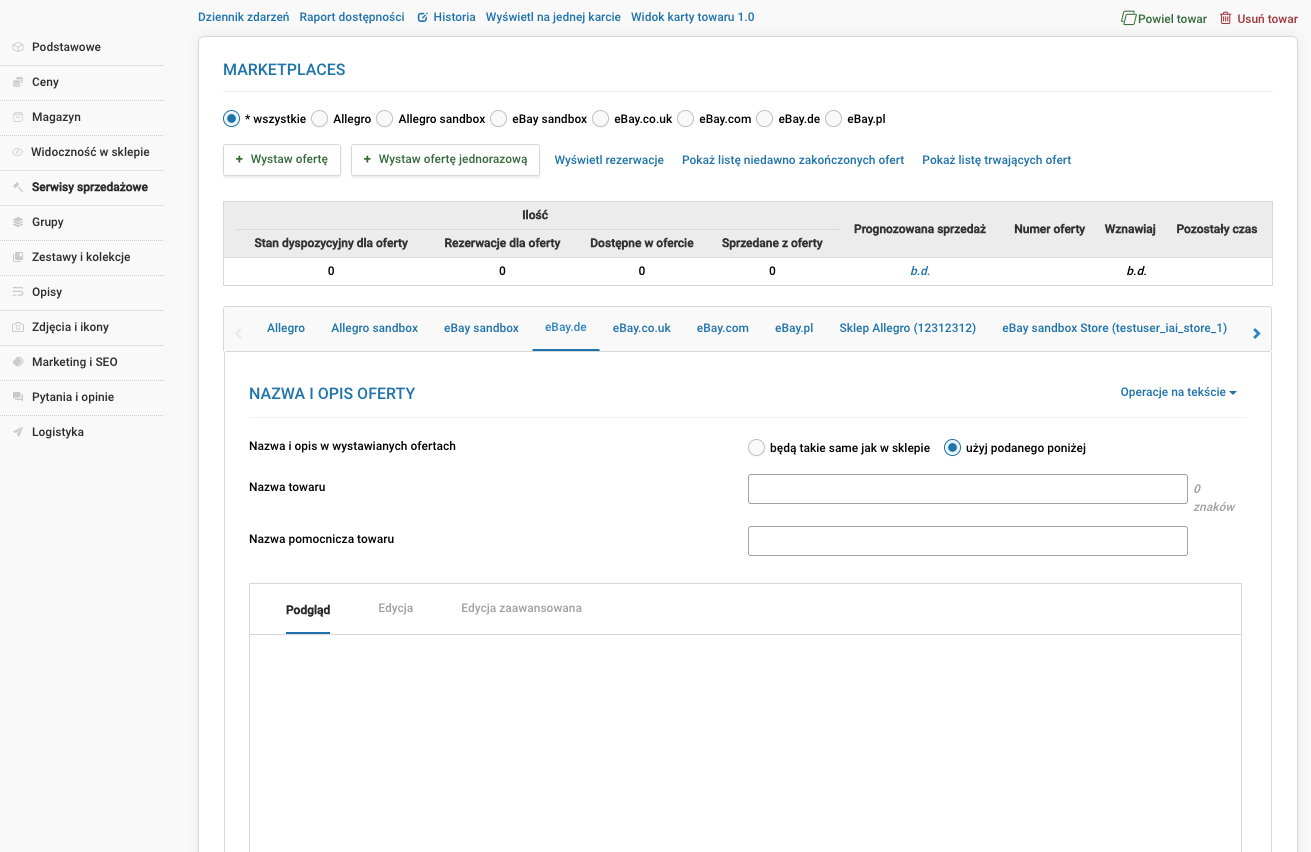
Task: Open the Raport dostępności link
Action: (352, 17)
